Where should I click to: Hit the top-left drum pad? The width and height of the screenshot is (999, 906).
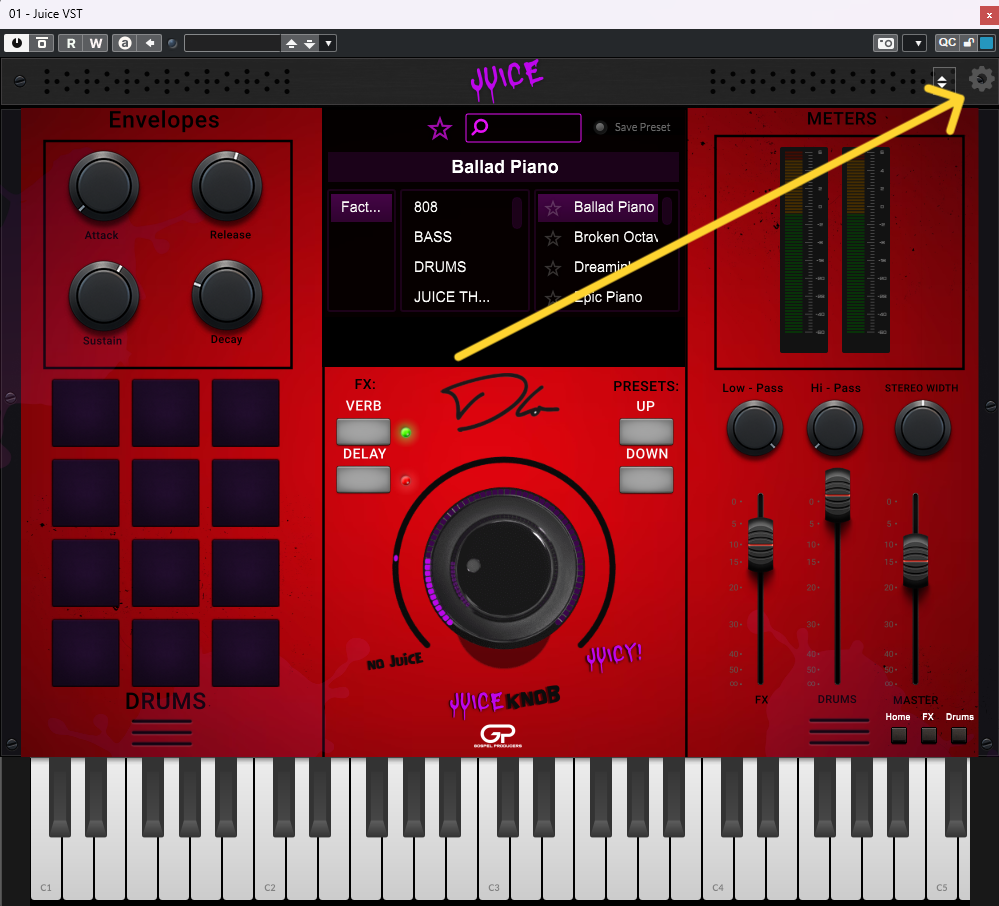pyautogui.click(x=85, y=413)
